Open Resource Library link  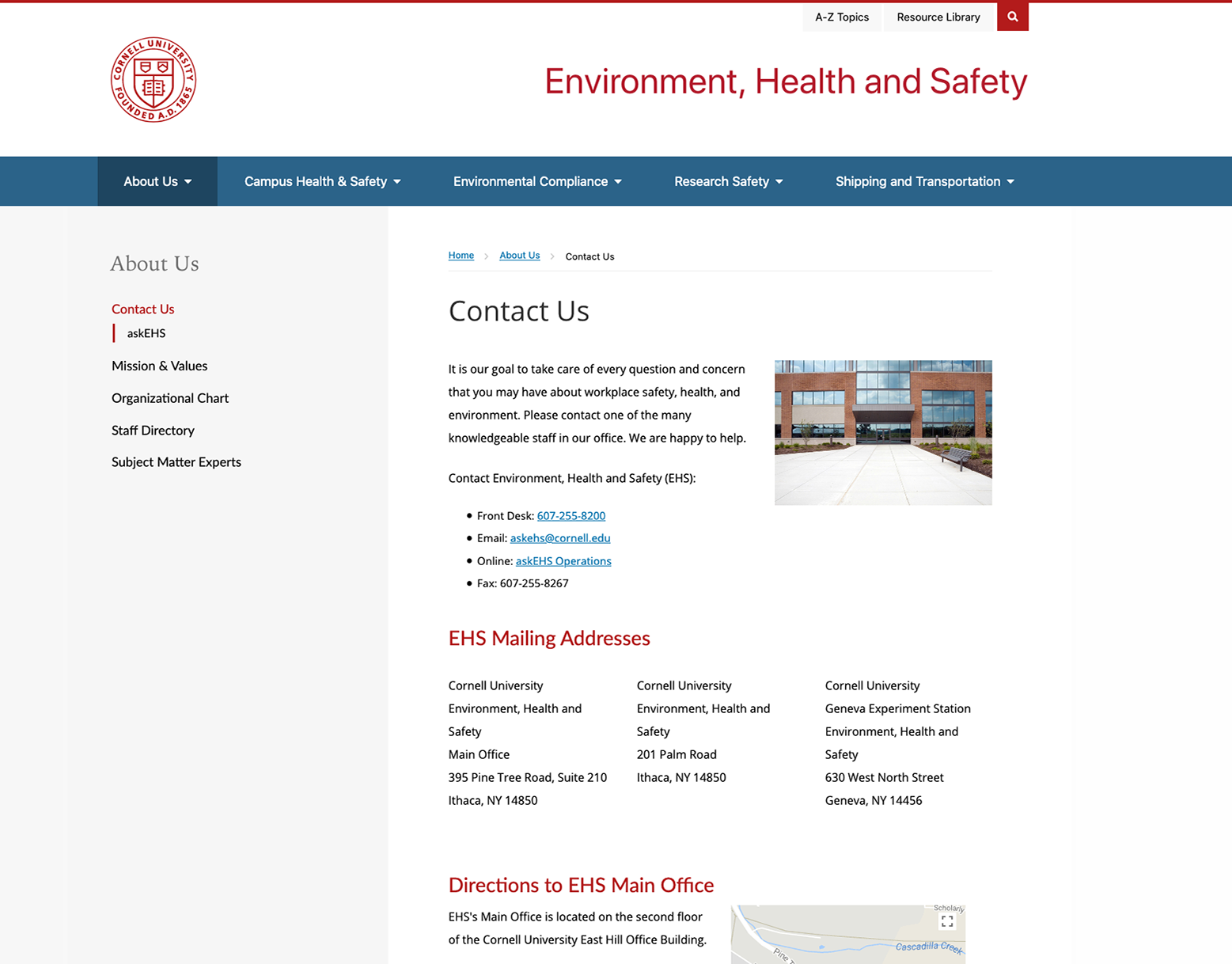pyautogui.click(x=938, y=17)
